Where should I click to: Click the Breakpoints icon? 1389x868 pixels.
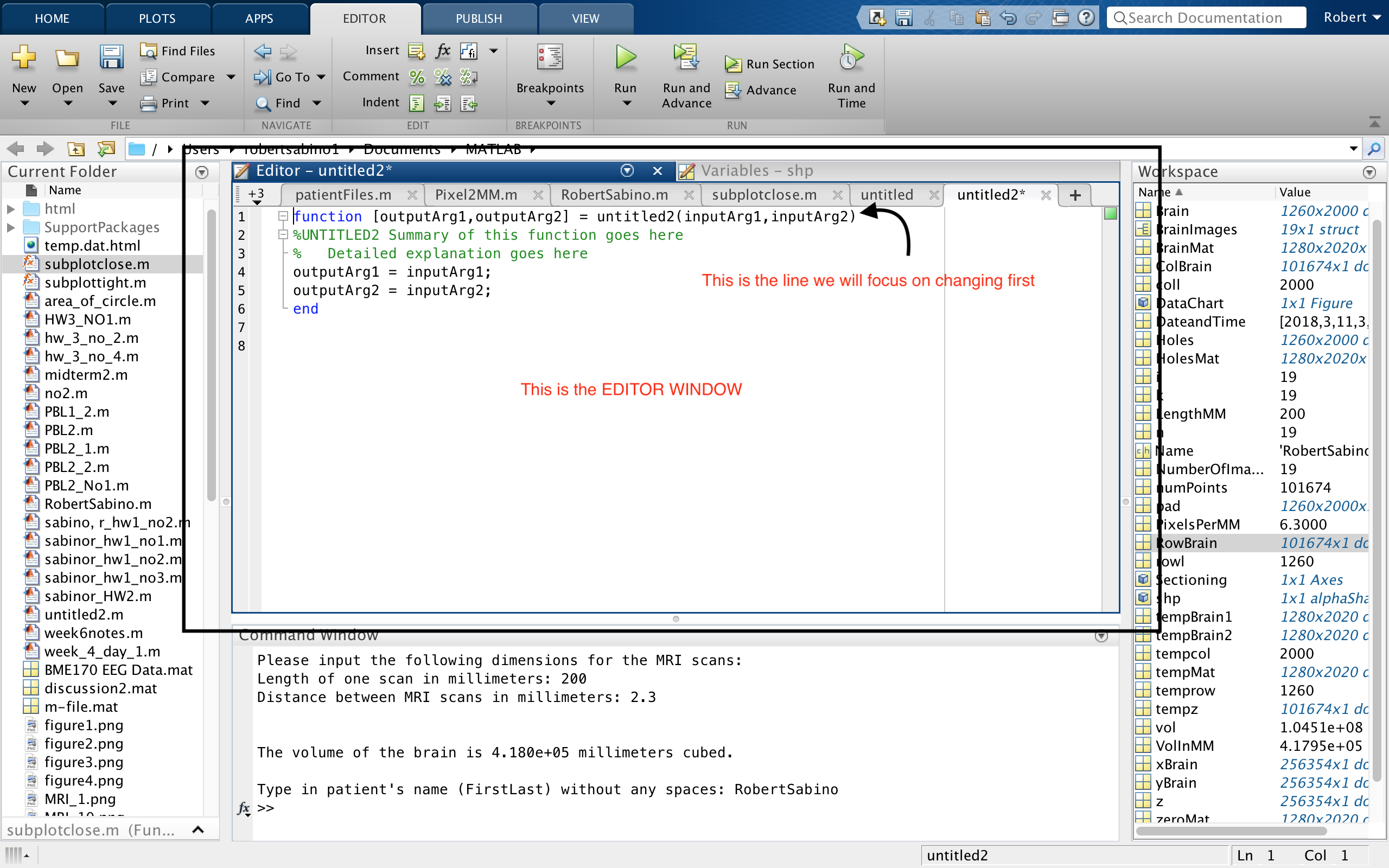(550, 57)
